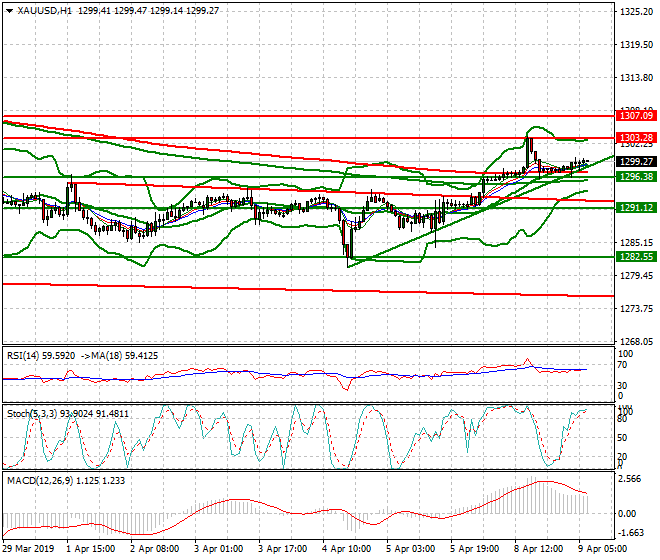Click the 1268.05 price scale value
Viewport: 660px width, 560px height.
(x=637, y=342)
